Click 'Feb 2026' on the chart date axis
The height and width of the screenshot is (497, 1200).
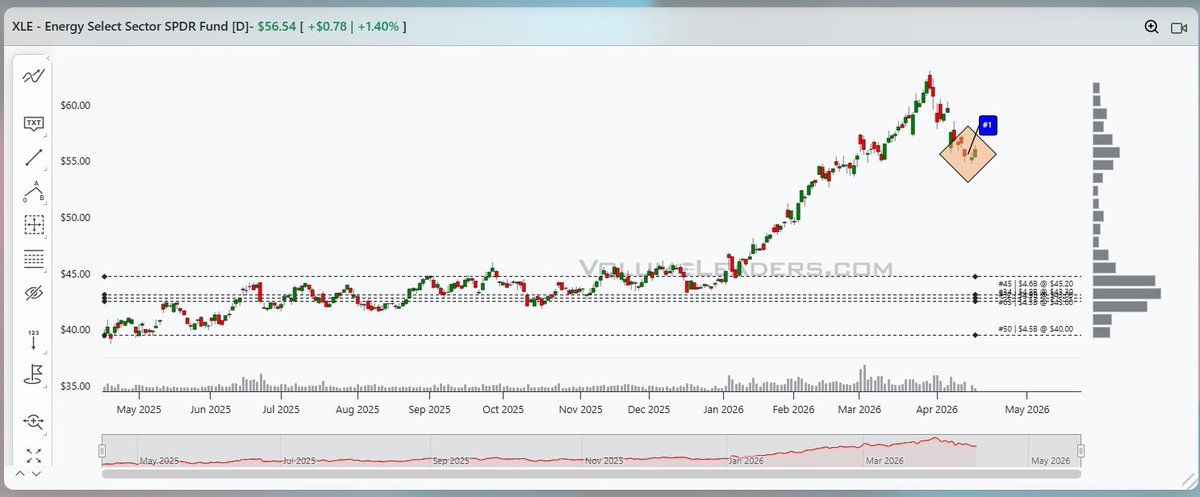791,409
